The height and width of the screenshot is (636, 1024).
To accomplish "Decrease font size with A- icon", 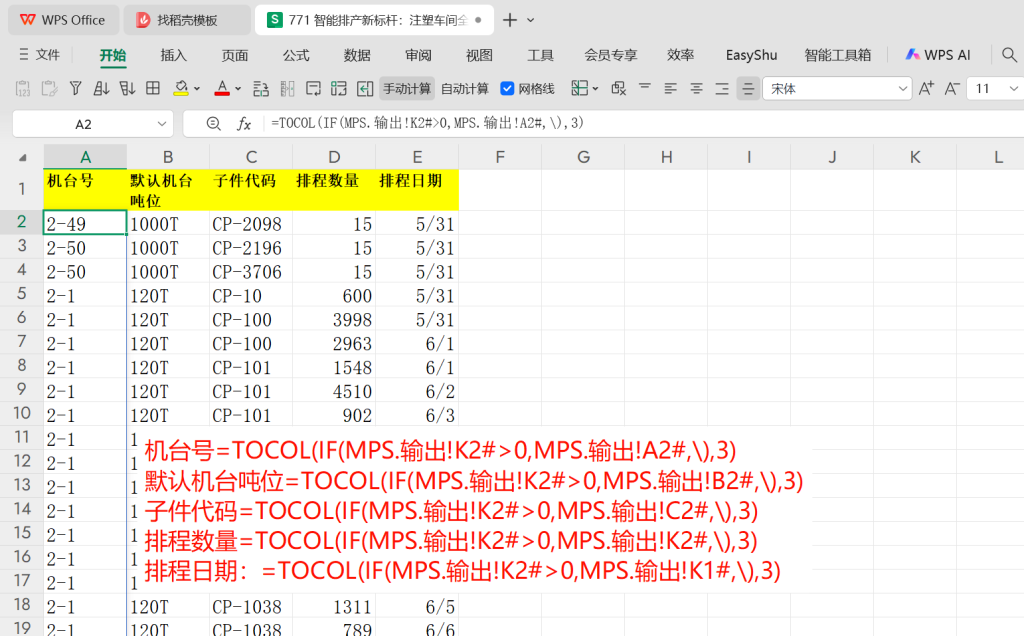I will click(952, 89).
